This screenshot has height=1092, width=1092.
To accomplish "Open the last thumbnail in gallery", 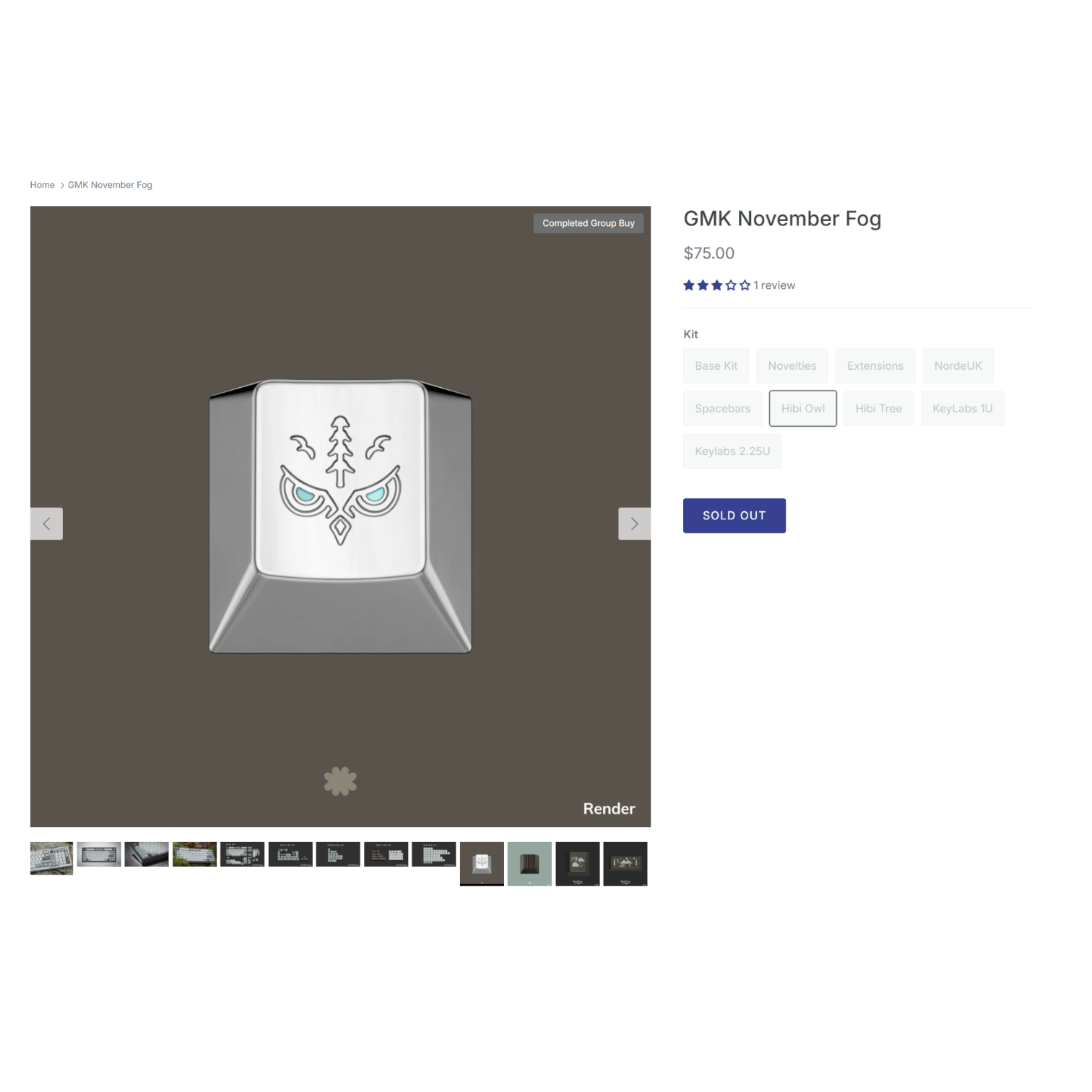I will pyautogui.click(x=625, y=864).
